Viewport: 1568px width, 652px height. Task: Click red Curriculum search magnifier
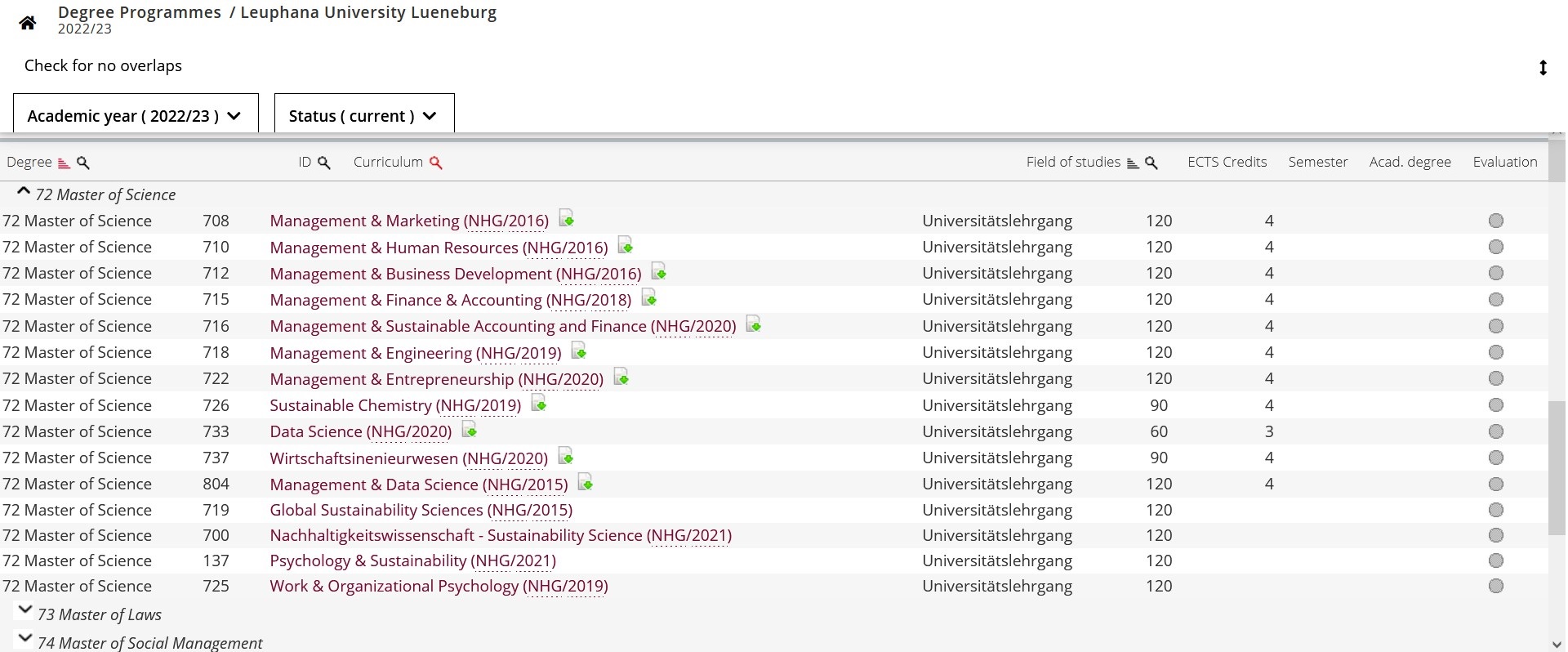click(x=436, y=163)
